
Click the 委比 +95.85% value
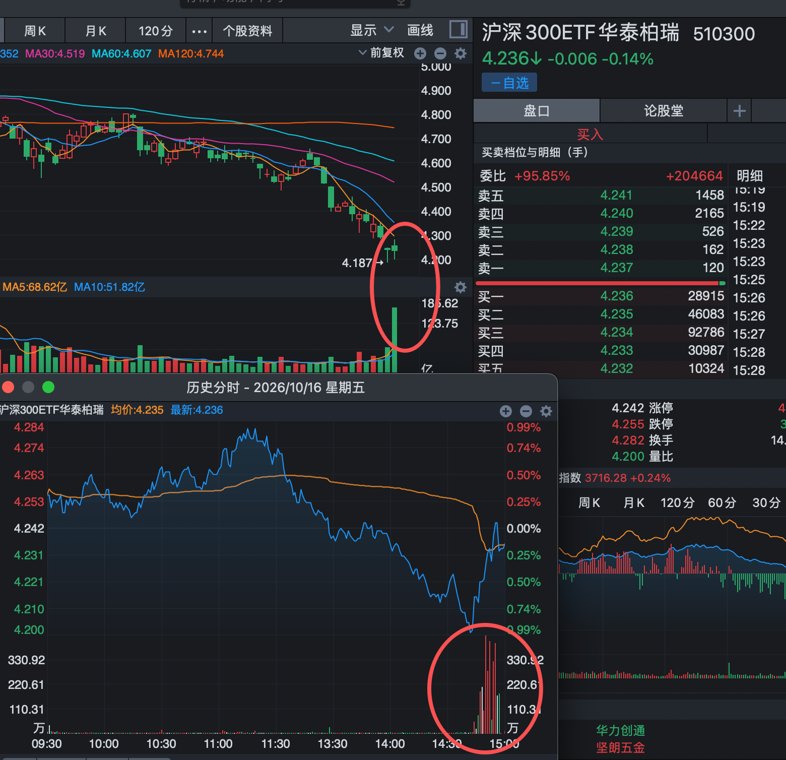point(542,176)
